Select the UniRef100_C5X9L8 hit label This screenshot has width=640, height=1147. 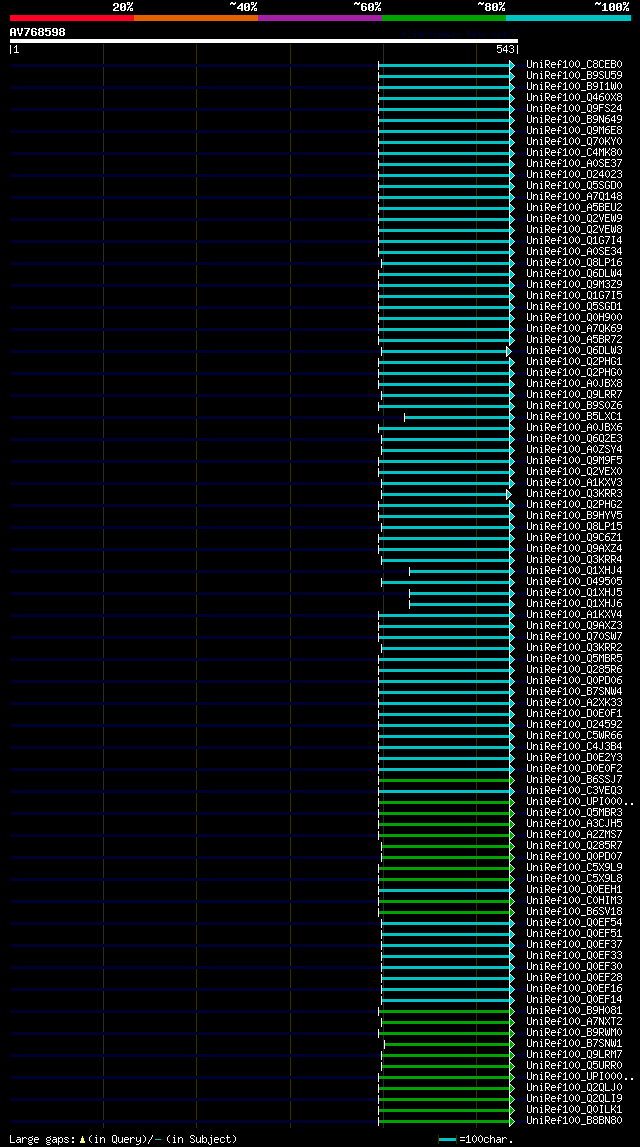574,878
